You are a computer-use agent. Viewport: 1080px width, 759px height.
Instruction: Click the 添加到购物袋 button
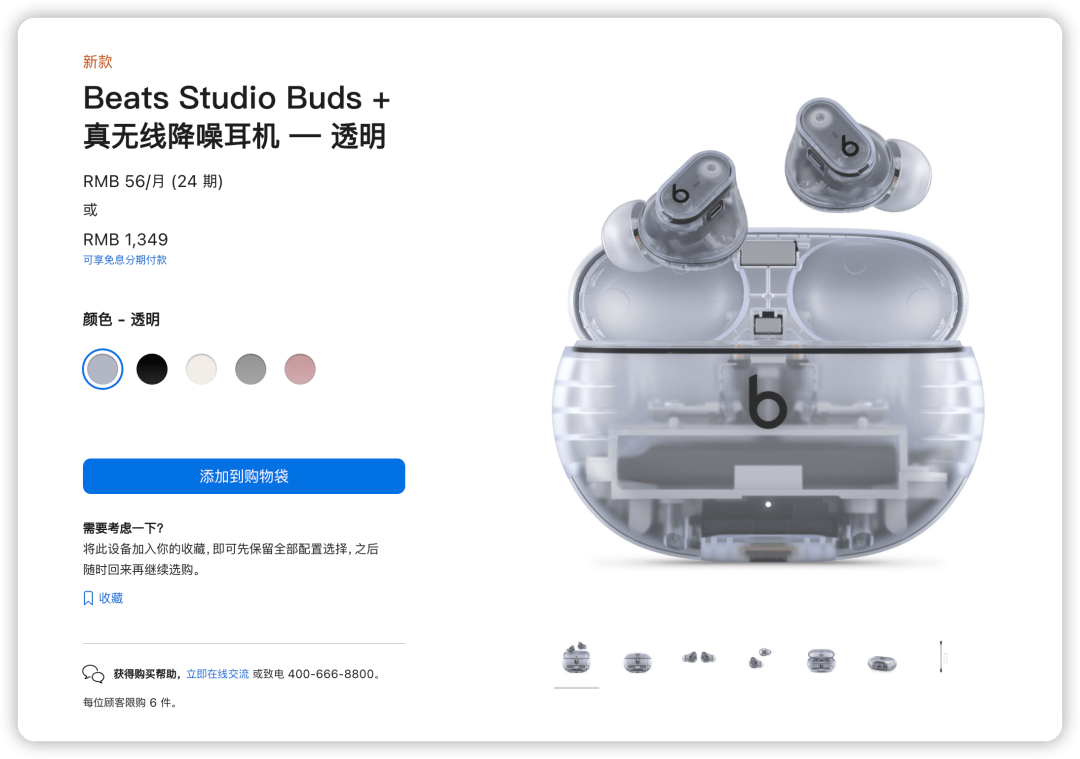[x=244, y=476]
